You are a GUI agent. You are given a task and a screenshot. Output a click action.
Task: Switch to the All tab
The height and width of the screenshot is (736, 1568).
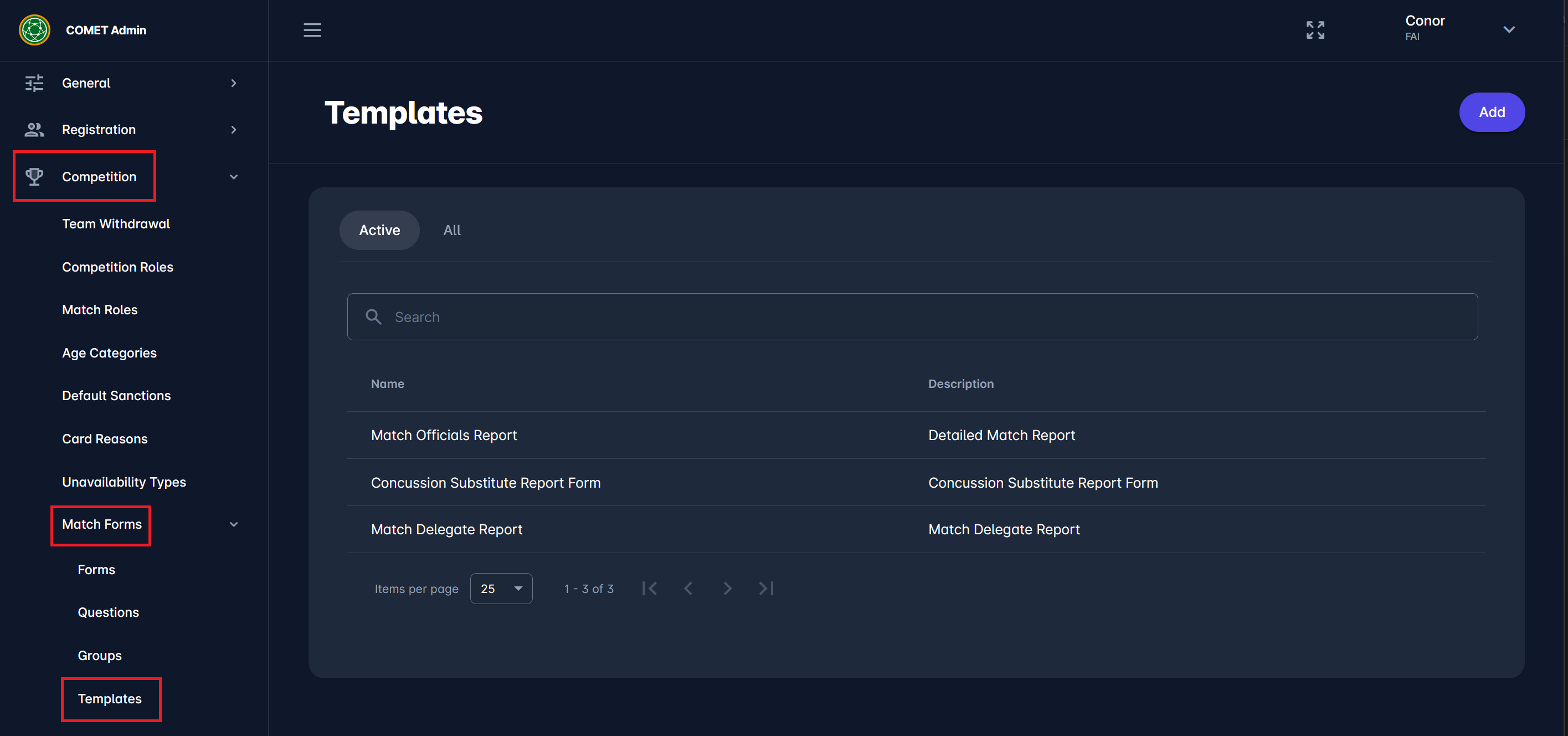pyautogui.click(x=451, y=231)
